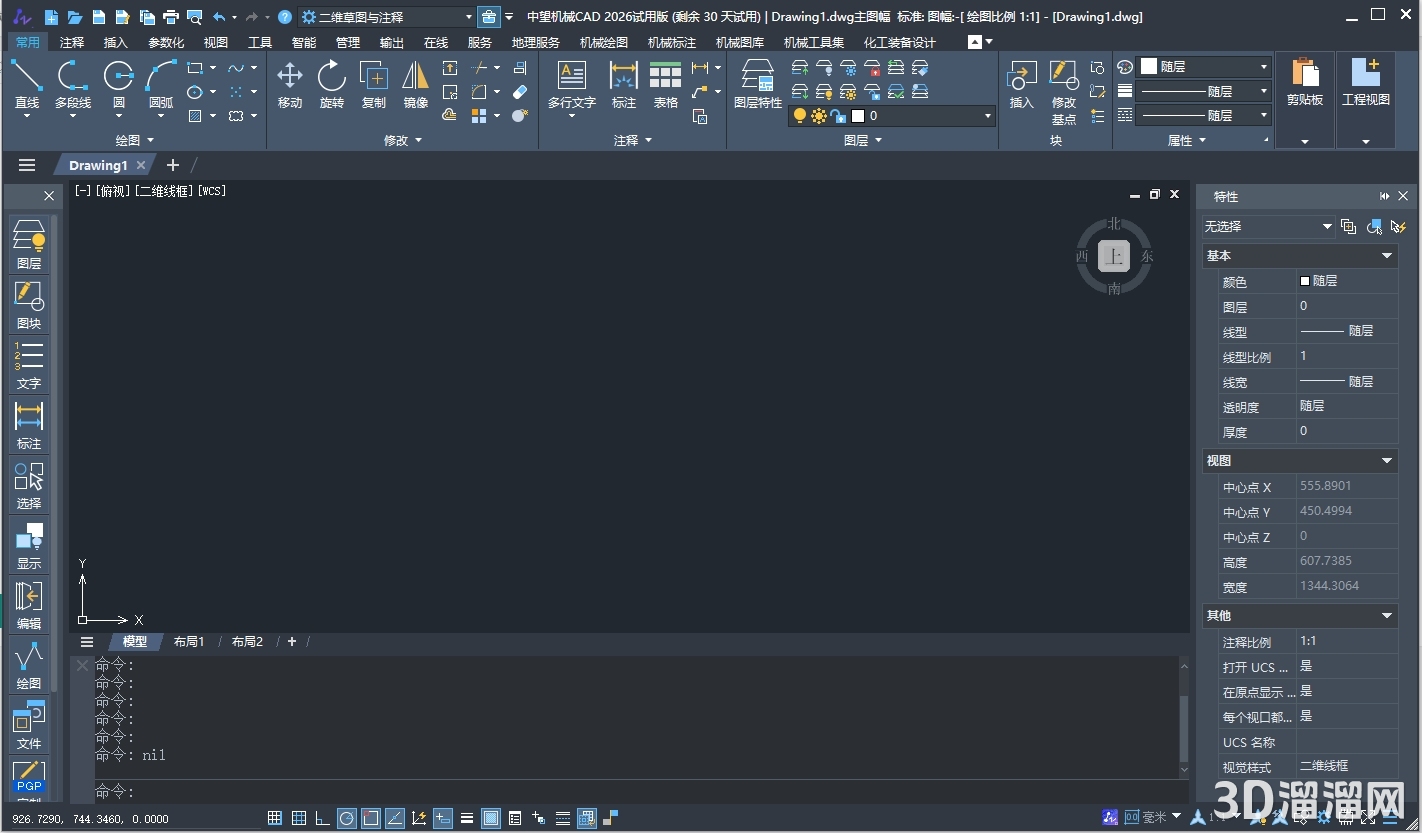
Task: Open 图块 tool in left sidebar
Action: (x=29, y=305)
